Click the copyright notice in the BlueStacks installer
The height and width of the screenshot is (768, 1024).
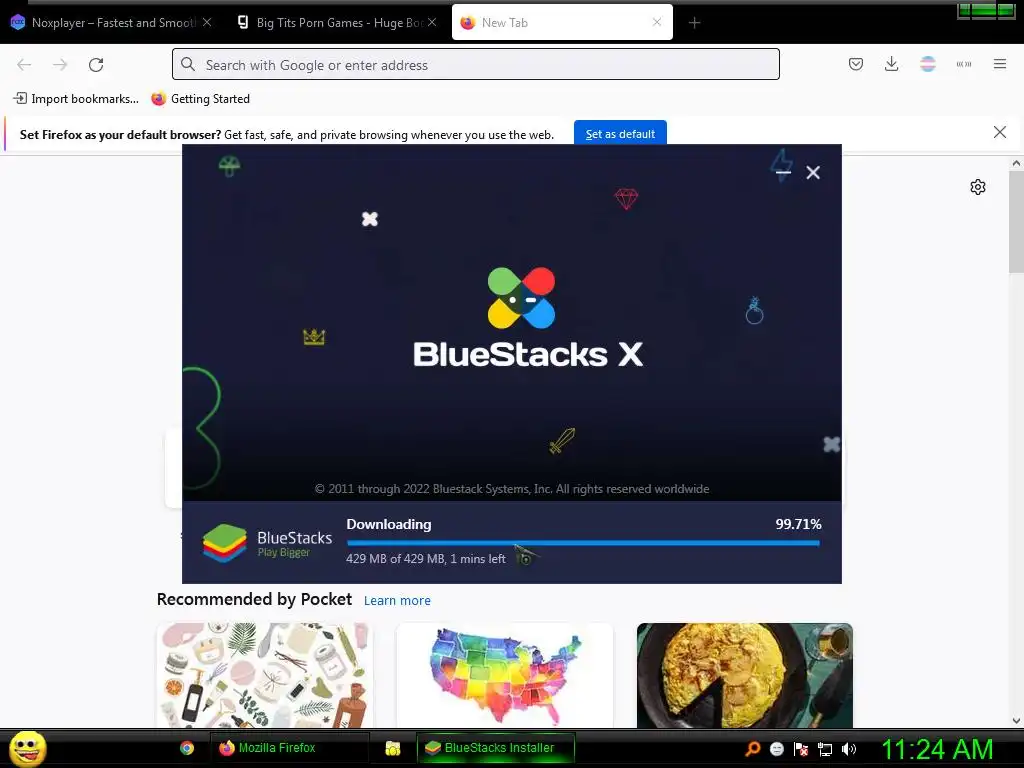512,489
